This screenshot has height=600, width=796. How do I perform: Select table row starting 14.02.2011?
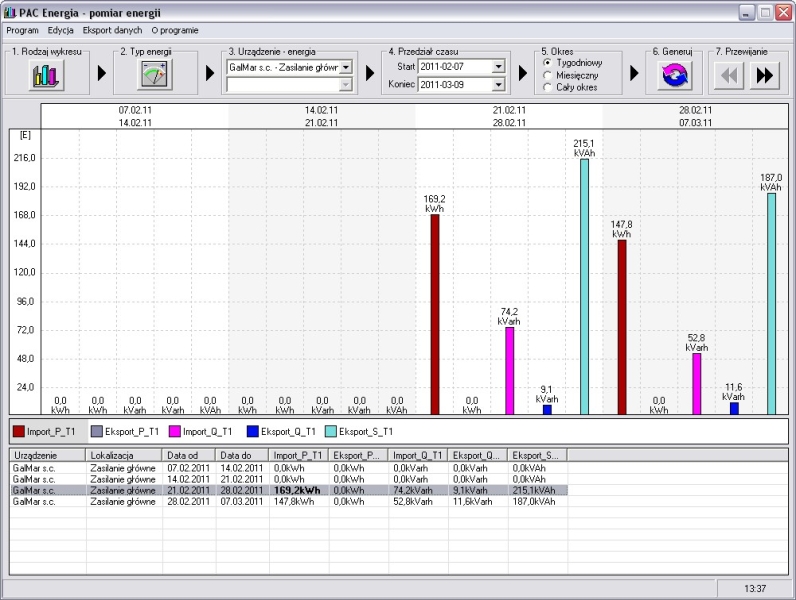(x=289, y=479)
